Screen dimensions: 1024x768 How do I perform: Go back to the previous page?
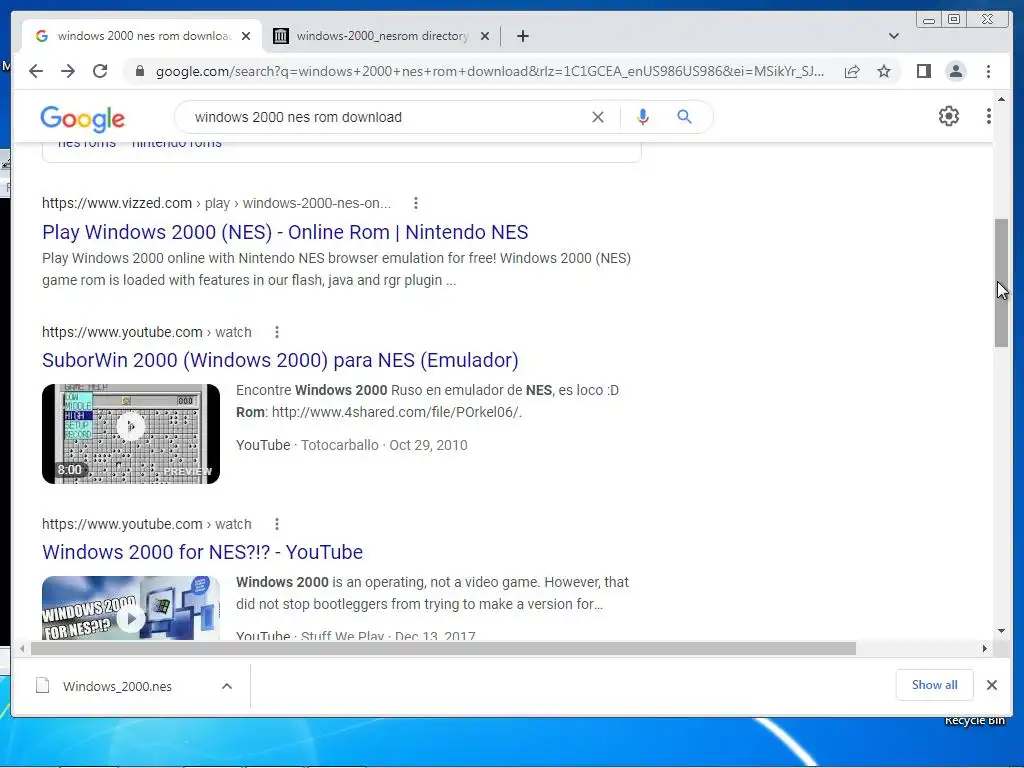point(36,71)
